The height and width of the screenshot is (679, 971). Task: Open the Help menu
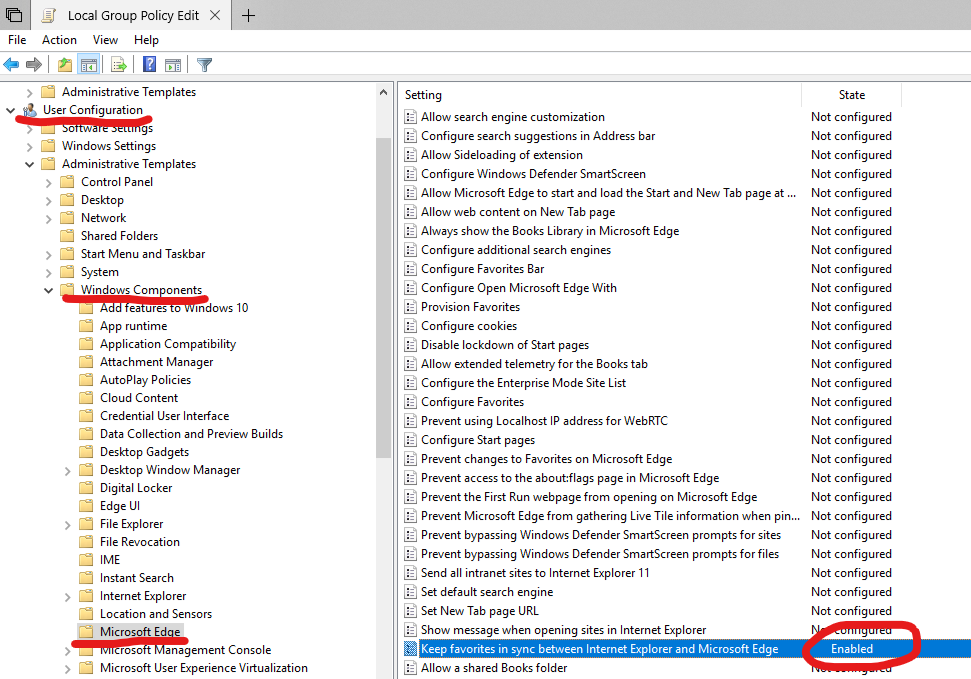(x=146, y=40)
